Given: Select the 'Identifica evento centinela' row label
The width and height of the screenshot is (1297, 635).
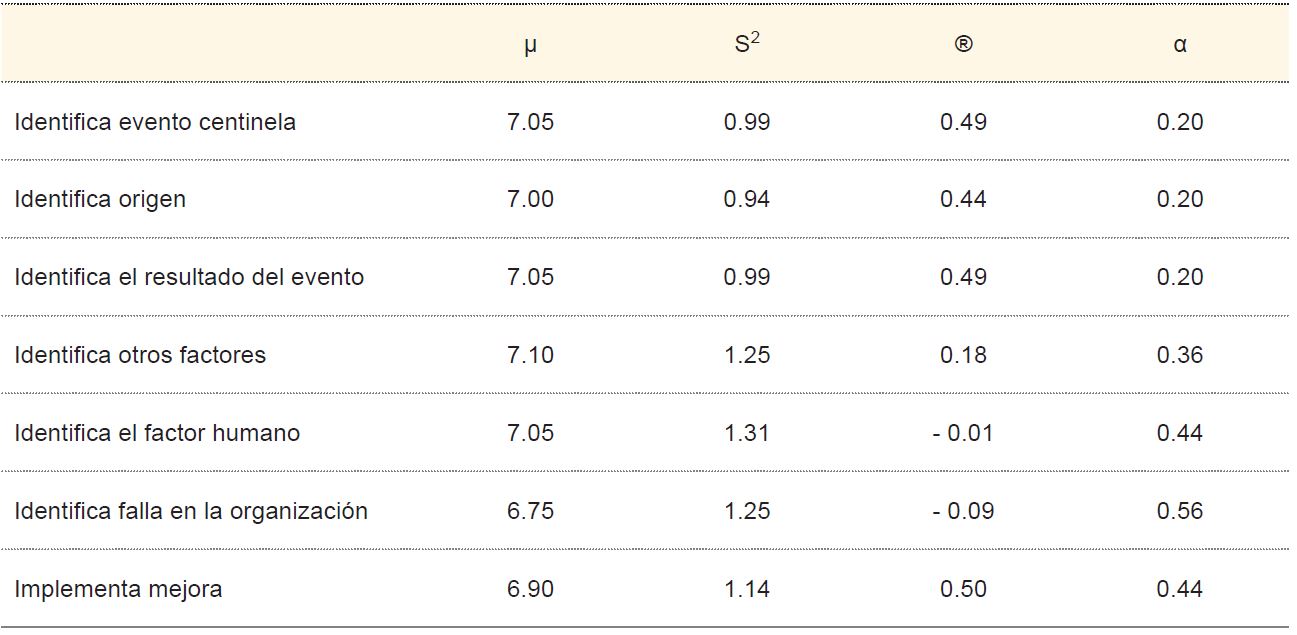Looking at the screenshot, I should [x=155, y=122].
